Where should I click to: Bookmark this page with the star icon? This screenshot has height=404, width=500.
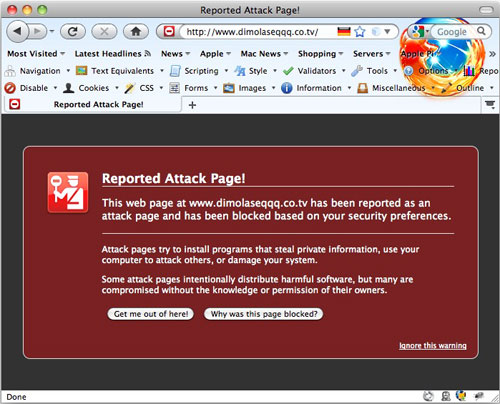click(360, 32)
